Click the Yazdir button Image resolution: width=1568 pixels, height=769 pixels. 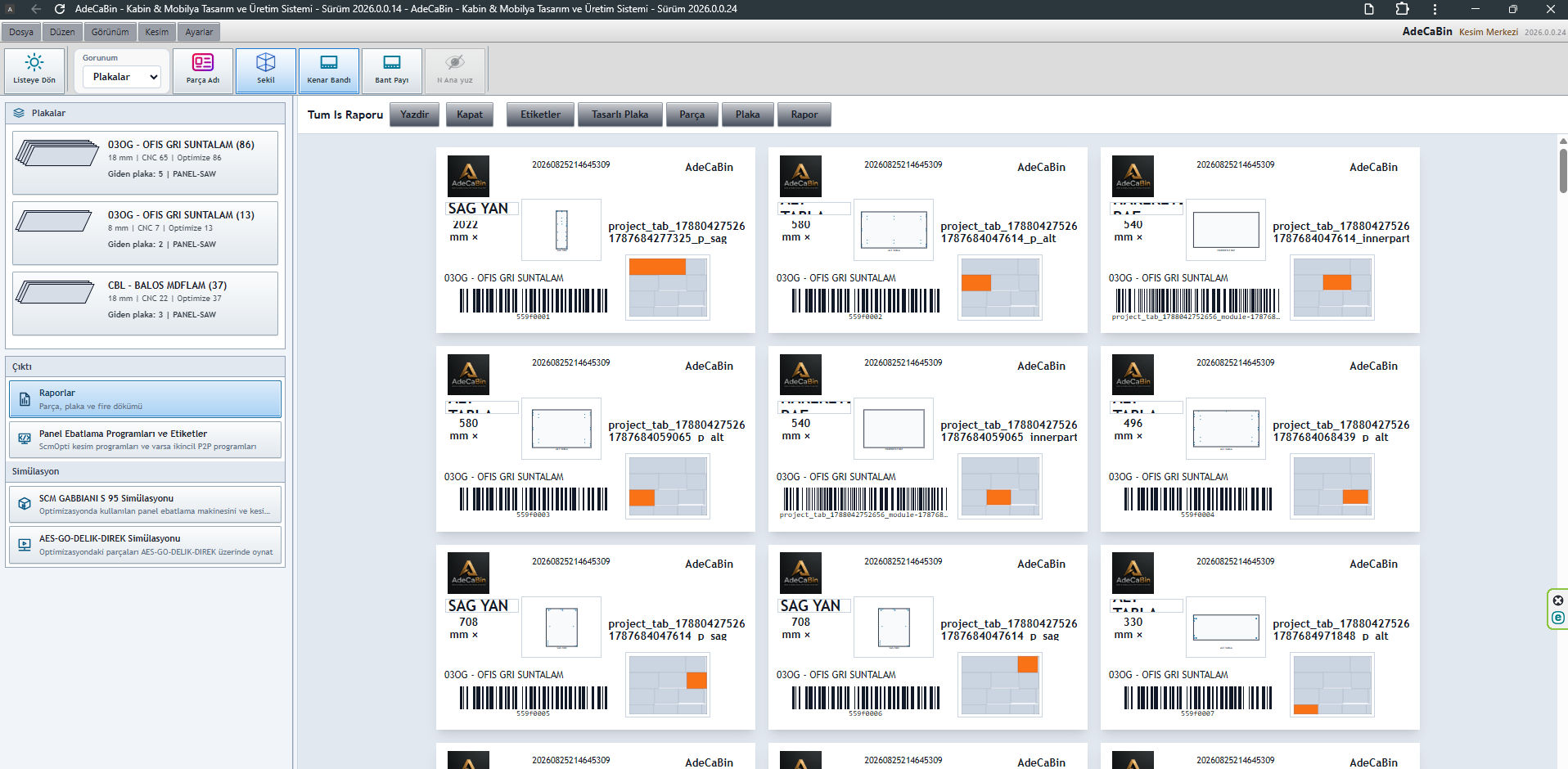coord(415,115)
